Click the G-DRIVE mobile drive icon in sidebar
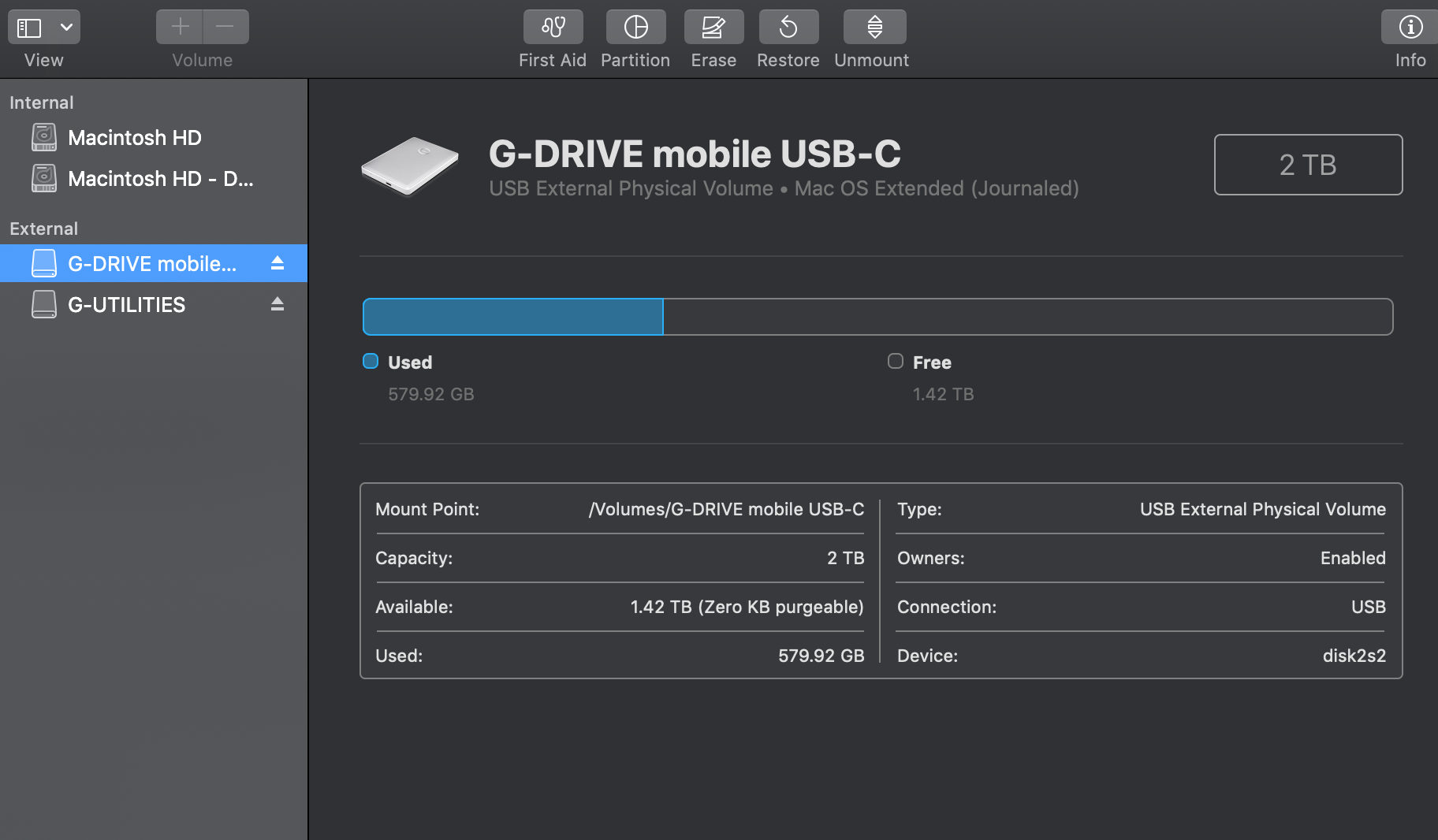Viewport: 1438px width, 840px height. [44, 263]
